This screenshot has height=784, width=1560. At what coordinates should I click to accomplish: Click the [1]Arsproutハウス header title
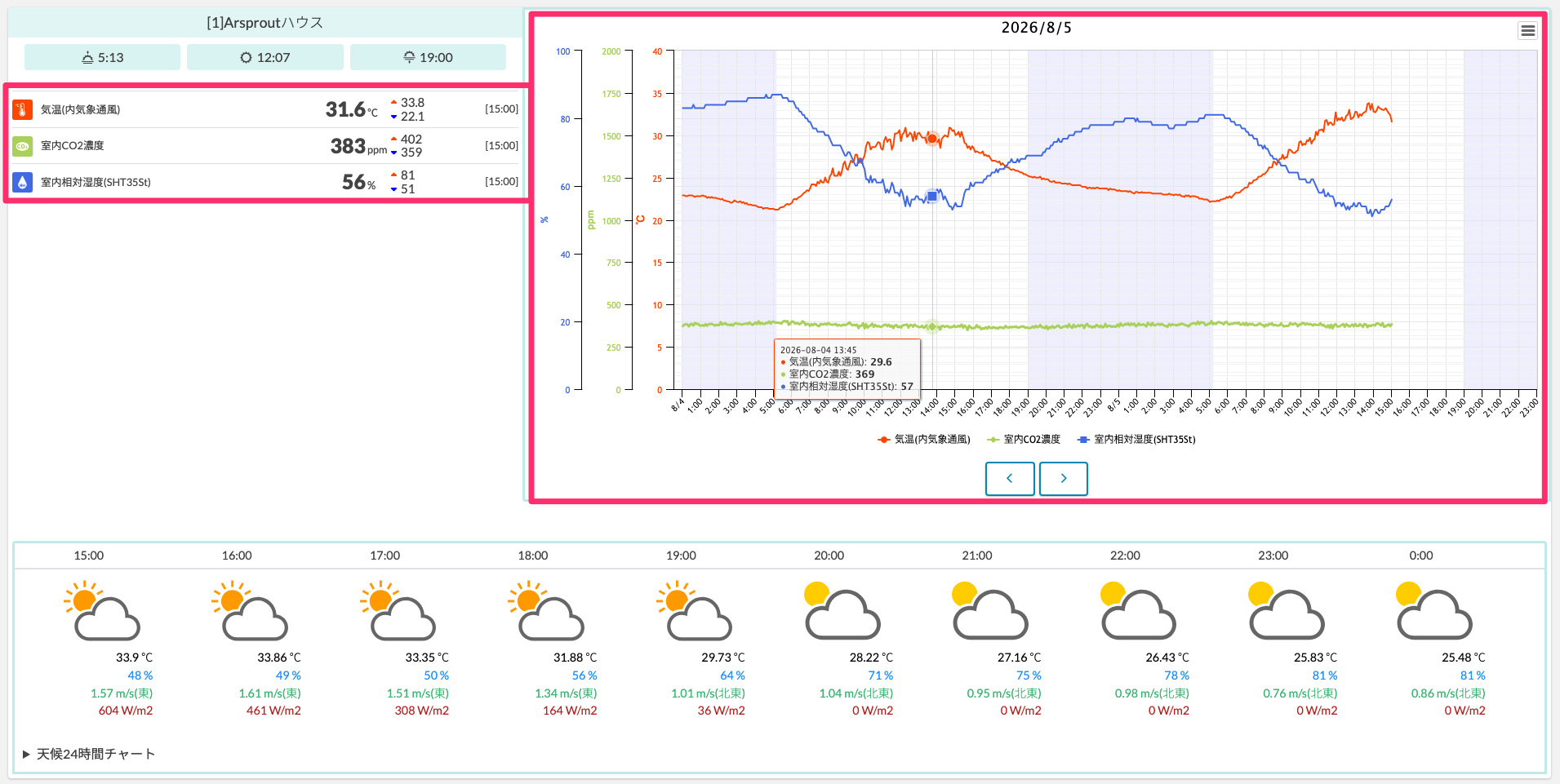265,23
